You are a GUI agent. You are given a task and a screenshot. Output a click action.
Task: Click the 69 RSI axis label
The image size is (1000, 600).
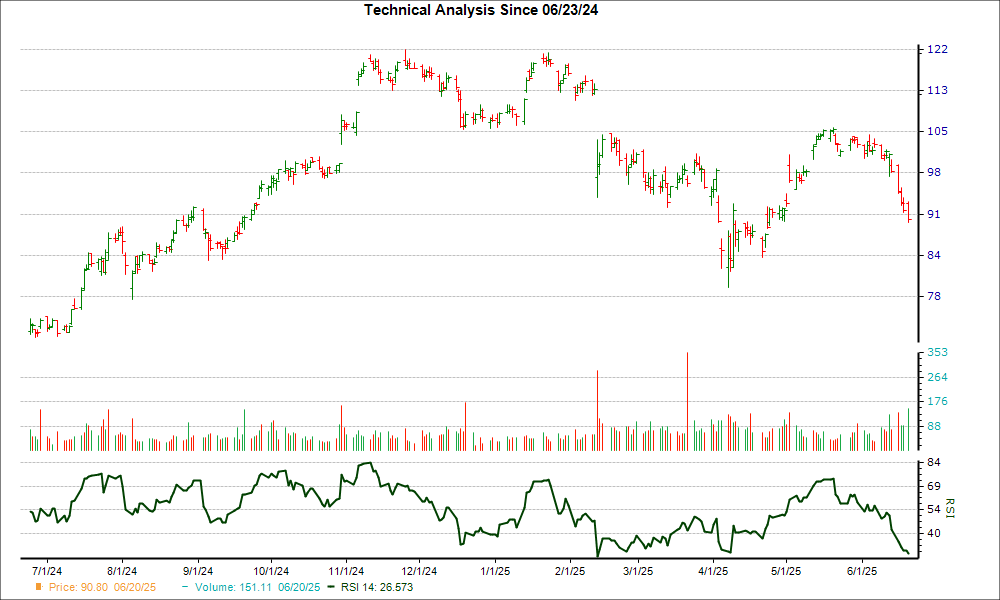[934, 487]
